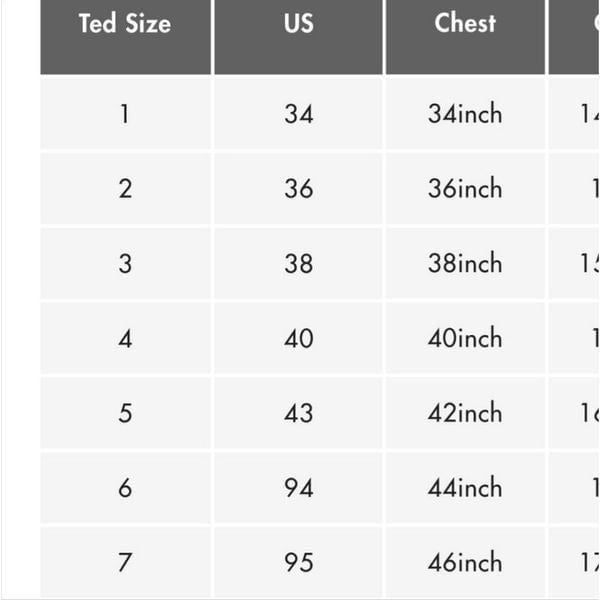Click the US size 38 cell
The image size is (600, 600).
click(298, 263)
